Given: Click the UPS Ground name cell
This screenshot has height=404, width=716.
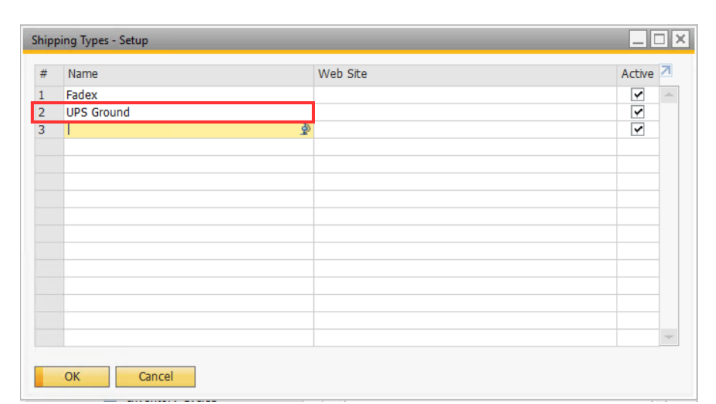Looking at the screenshot, I should coord(188,112).
